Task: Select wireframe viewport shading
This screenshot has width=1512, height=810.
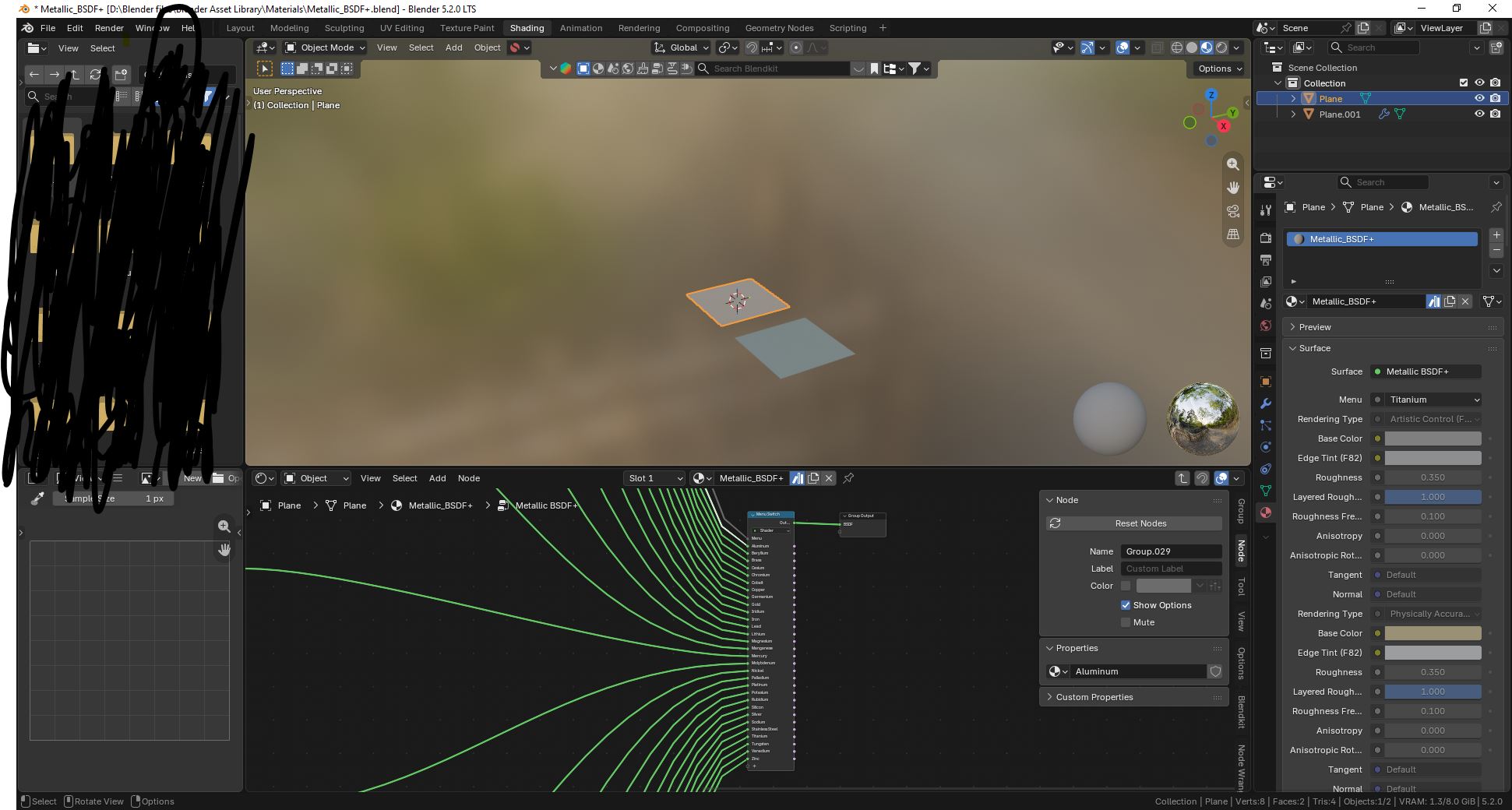Action: tap(1177, 48)
